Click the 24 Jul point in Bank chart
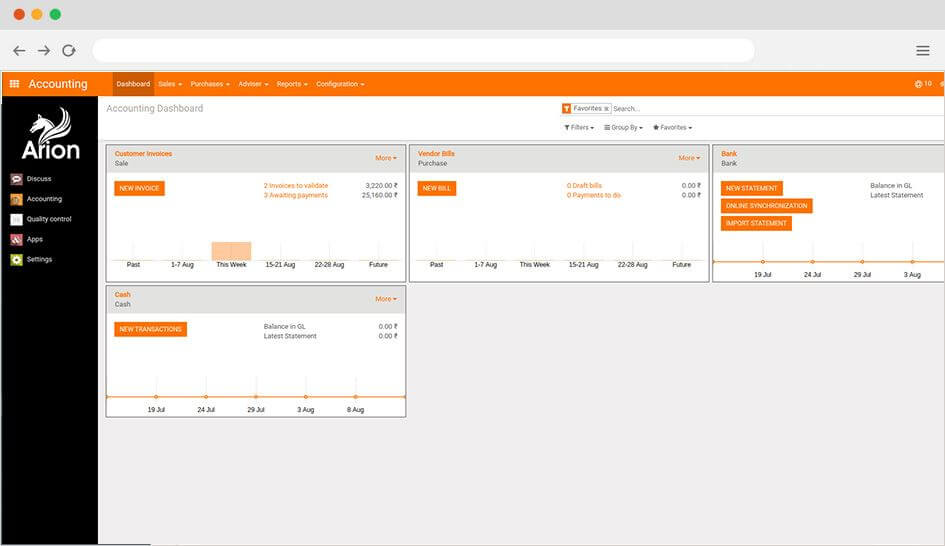 [812, 262]
